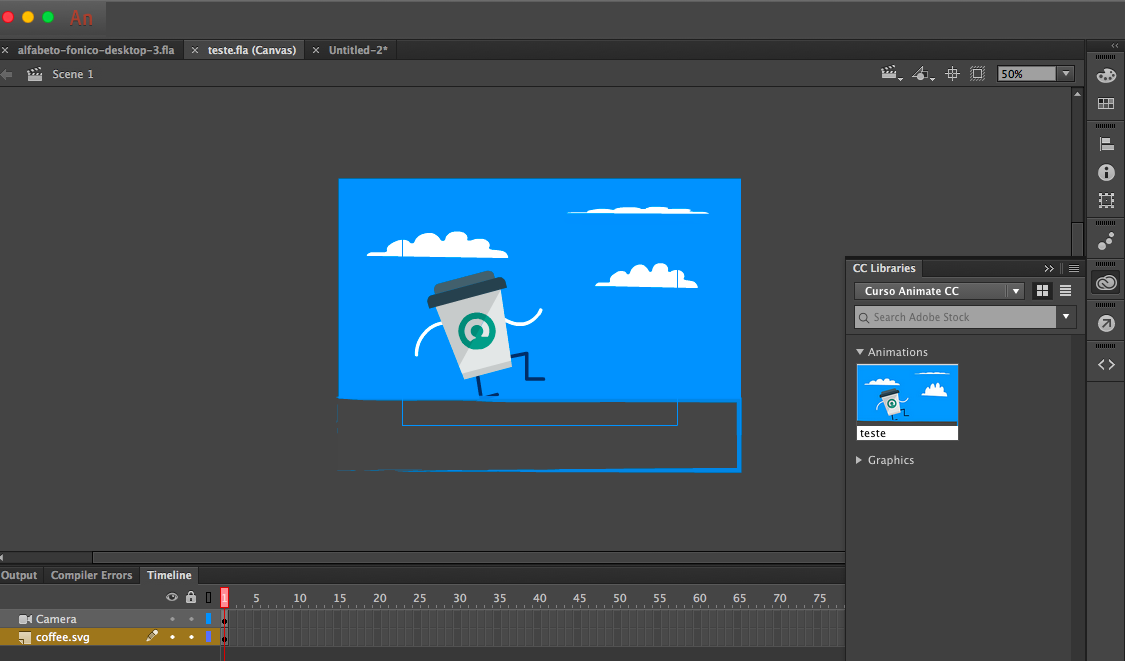Click the 50% zoom field
Viewport: 1125px width, 661px height.
click(1027, 74)
